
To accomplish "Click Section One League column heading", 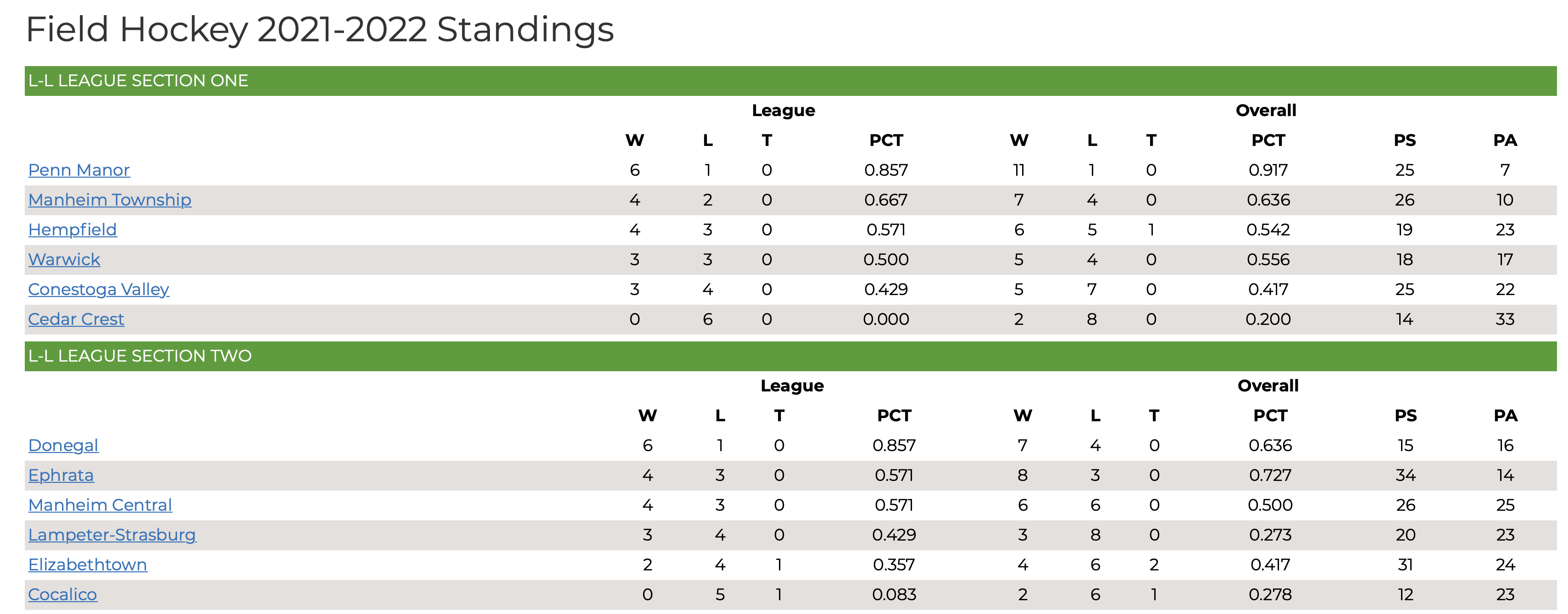I will coord(784,110).
